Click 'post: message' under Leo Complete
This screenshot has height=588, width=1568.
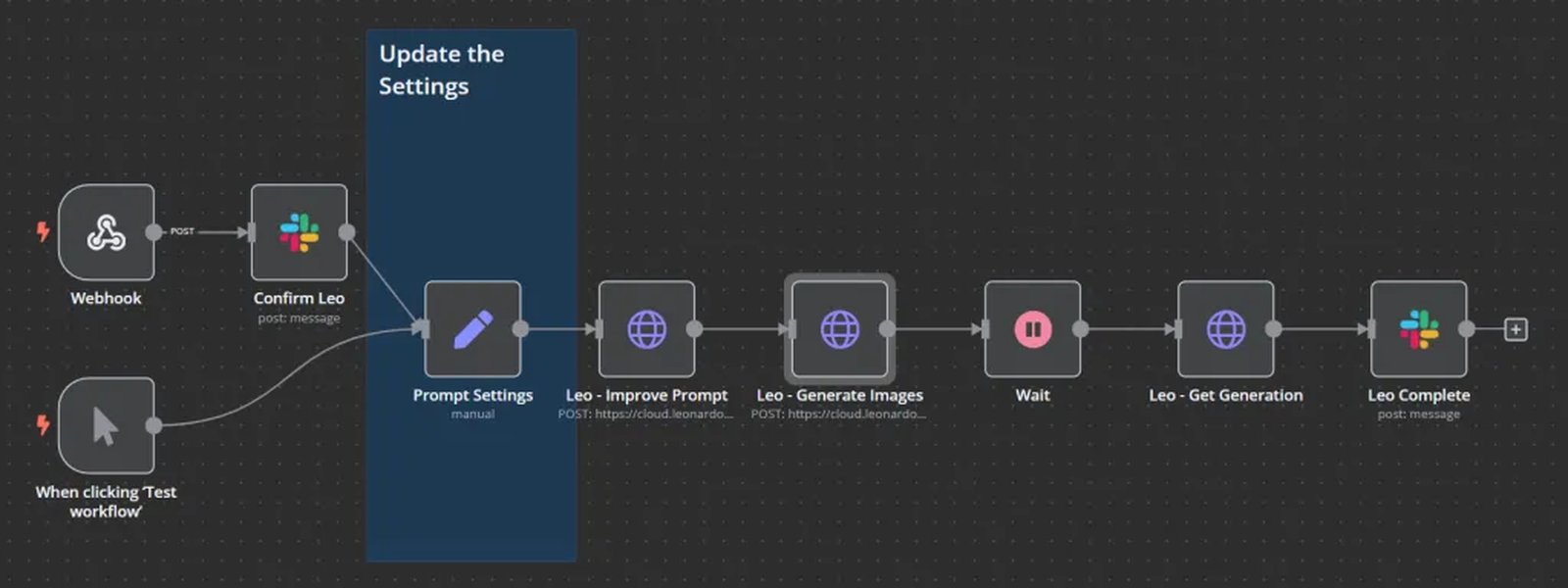tap(1419, 415)
